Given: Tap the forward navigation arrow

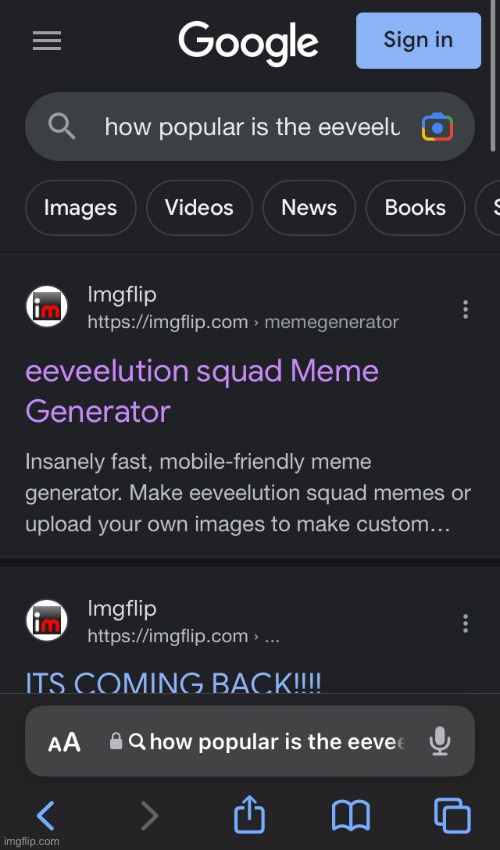Looking at the screenshot, I should (x=149, y=815).
